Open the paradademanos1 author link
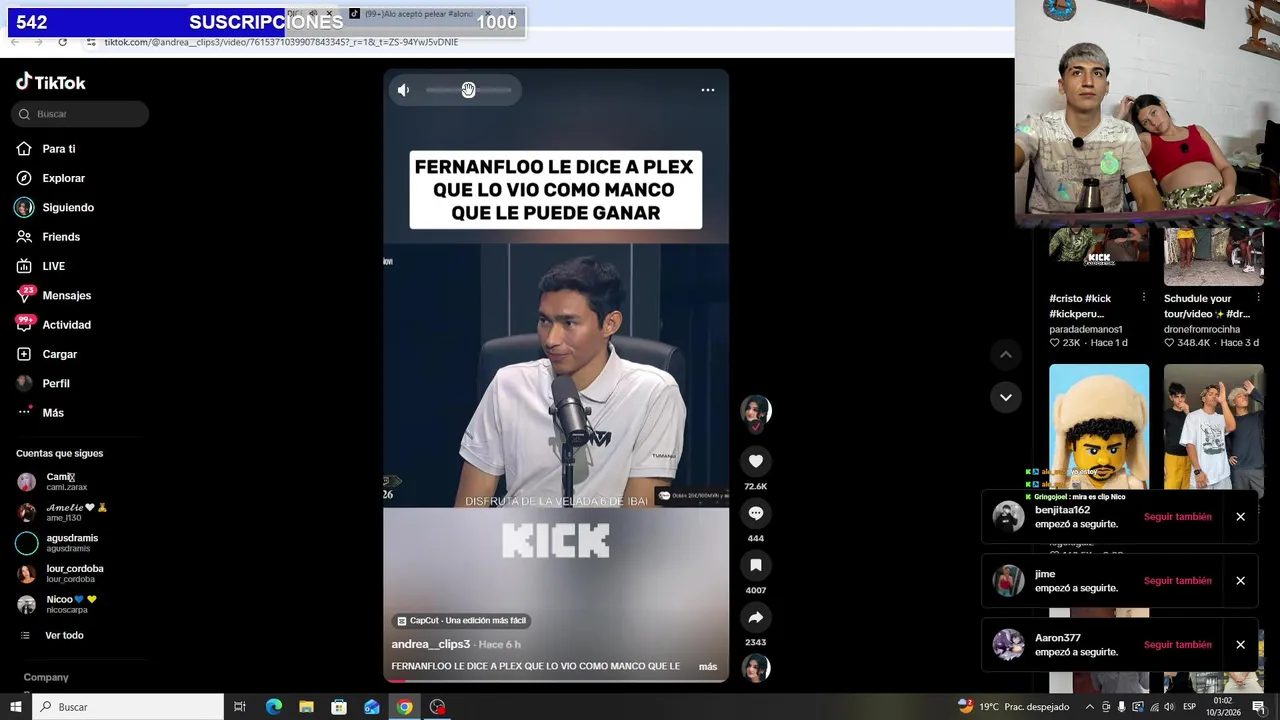1280x720 pixels. coord(1085,329)
